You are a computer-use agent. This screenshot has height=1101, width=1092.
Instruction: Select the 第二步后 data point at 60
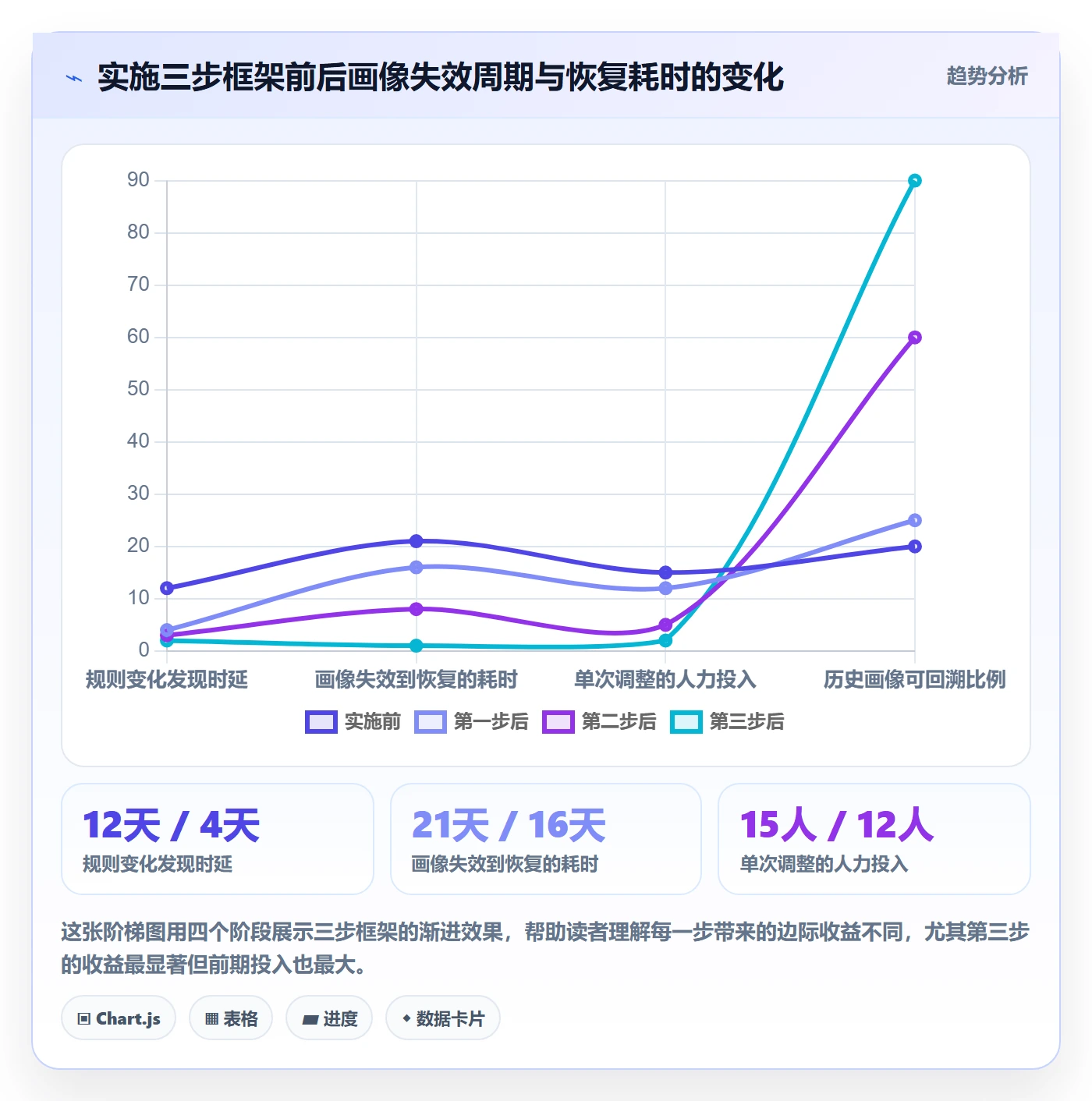(x=915, y=338)
